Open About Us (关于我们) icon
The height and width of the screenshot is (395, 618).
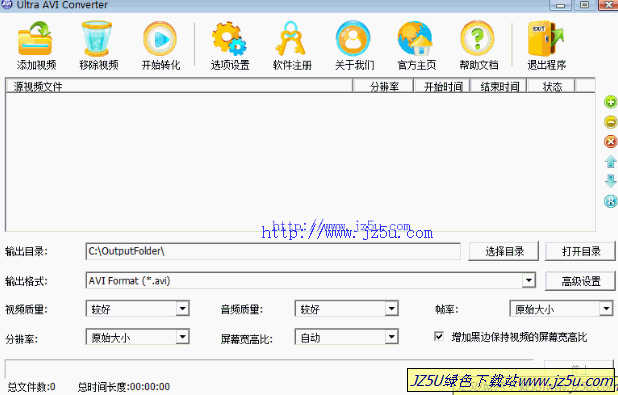[x=353, y=39]
